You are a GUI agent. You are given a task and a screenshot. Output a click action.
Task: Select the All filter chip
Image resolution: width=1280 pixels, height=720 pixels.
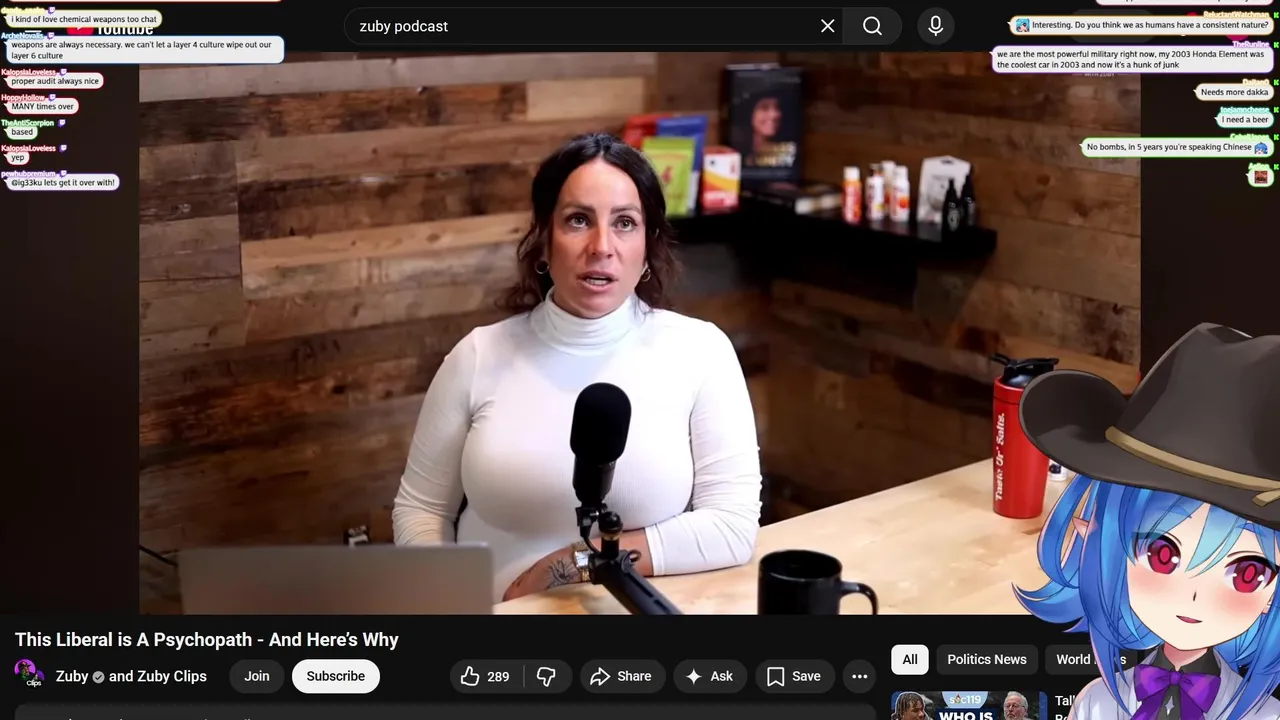coord(910,660)
